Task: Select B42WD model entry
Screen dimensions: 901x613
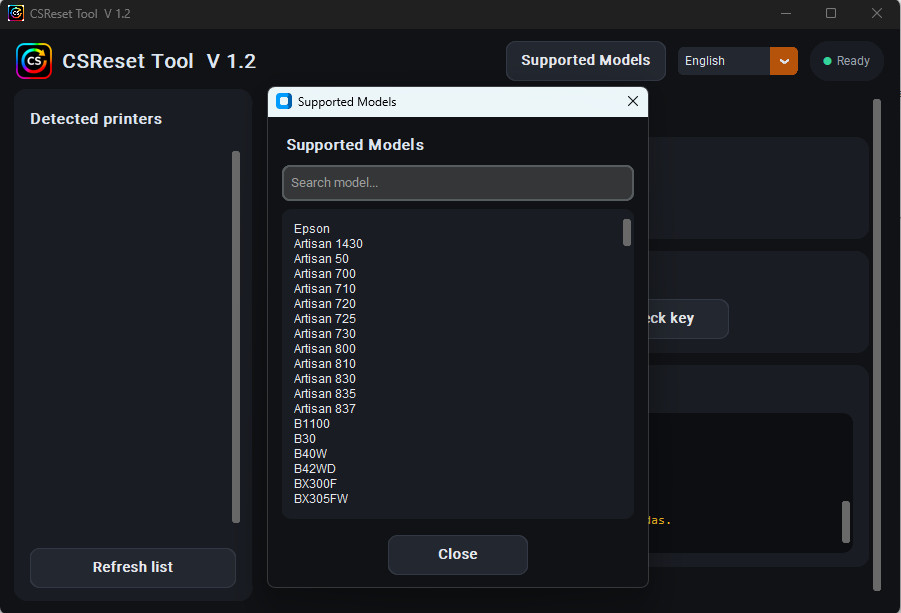Action: click(x=314, y=468)
